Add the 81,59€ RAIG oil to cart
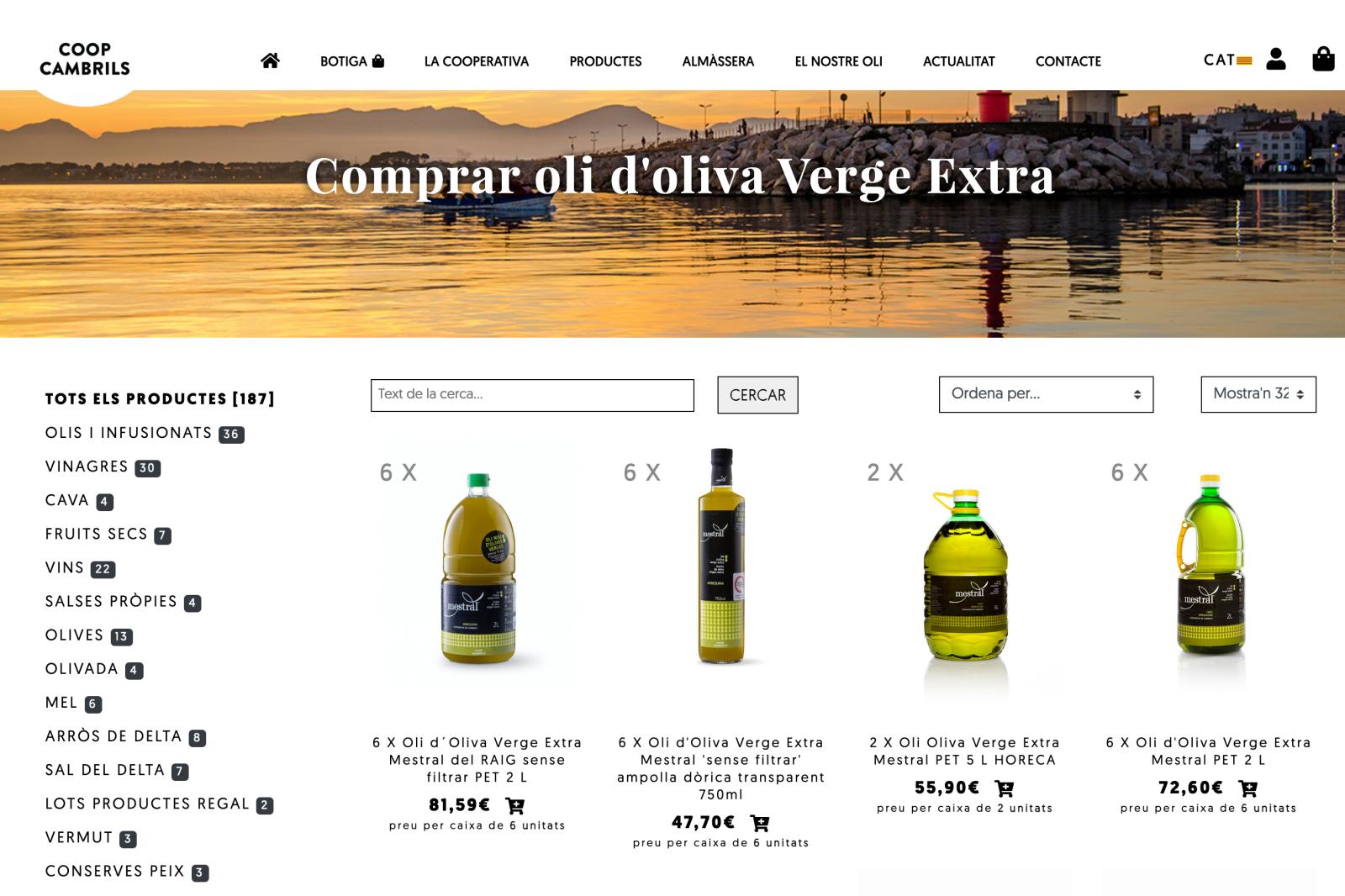 coord(514,805)
